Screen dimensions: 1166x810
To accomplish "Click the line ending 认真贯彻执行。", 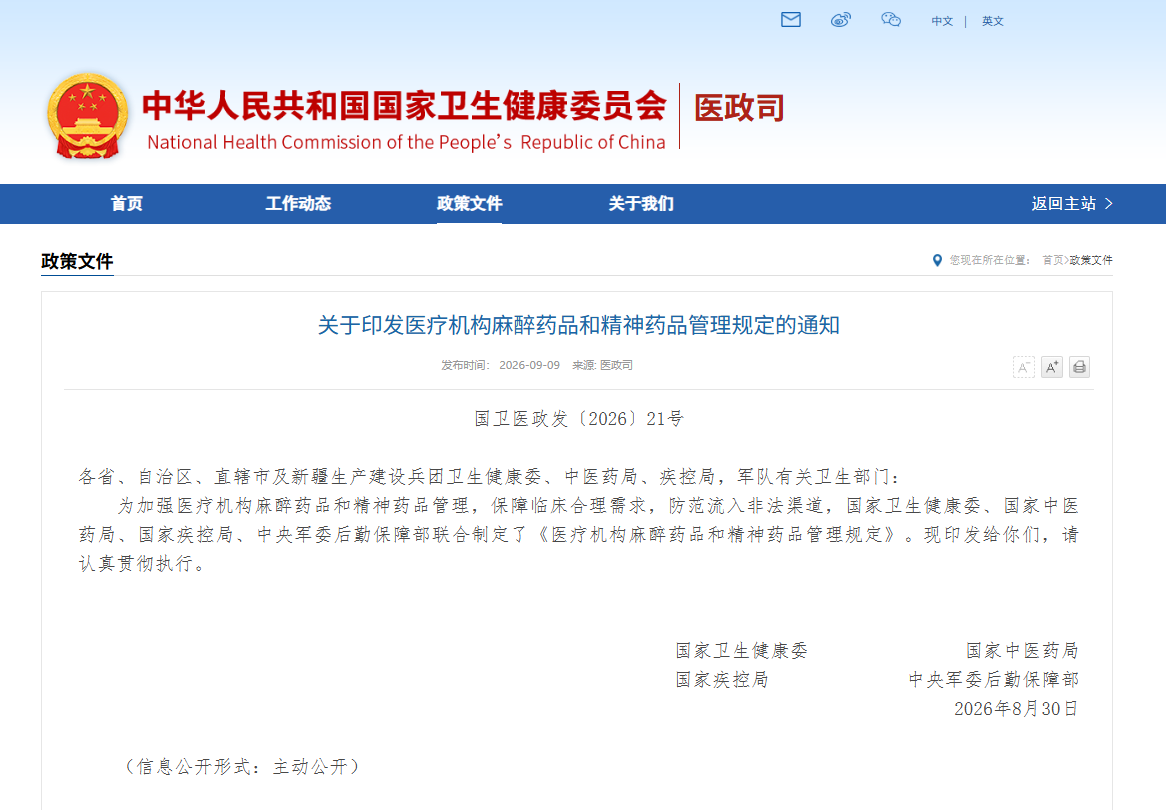I will [x=143, y=564].
